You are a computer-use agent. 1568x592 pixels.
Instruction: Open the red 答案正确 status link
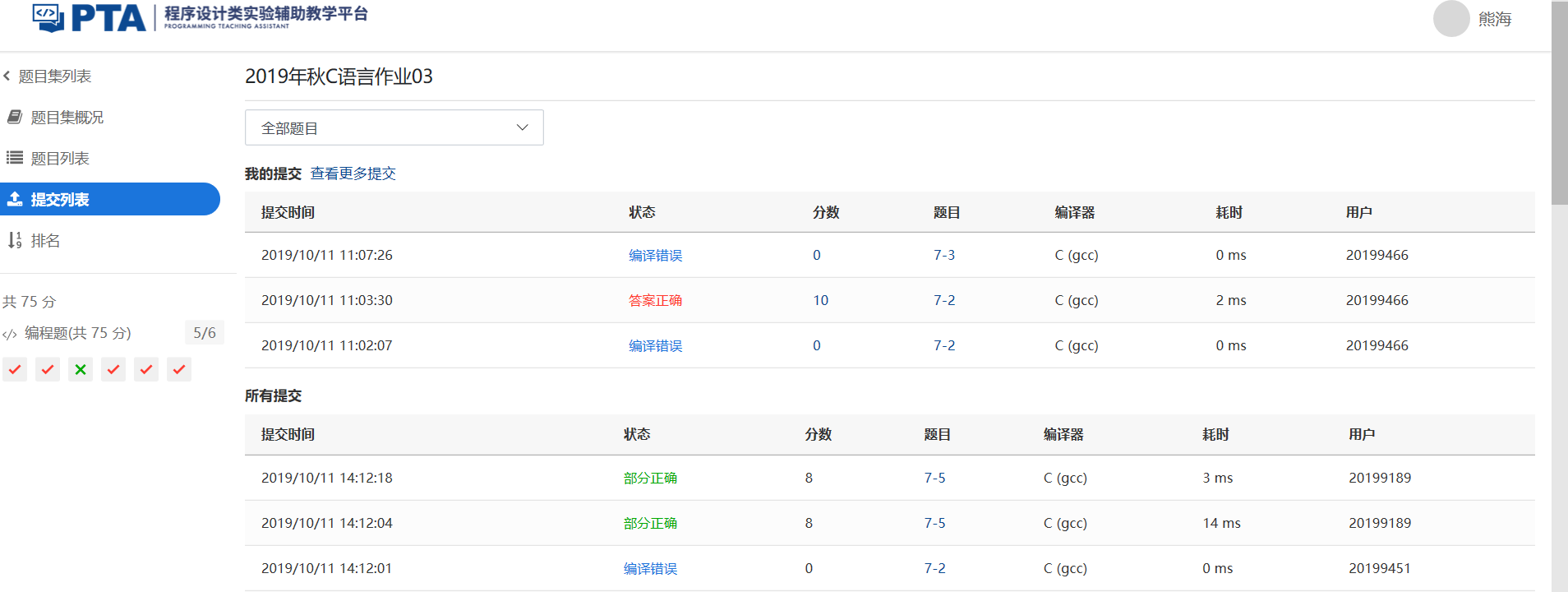tap(655, 300)
